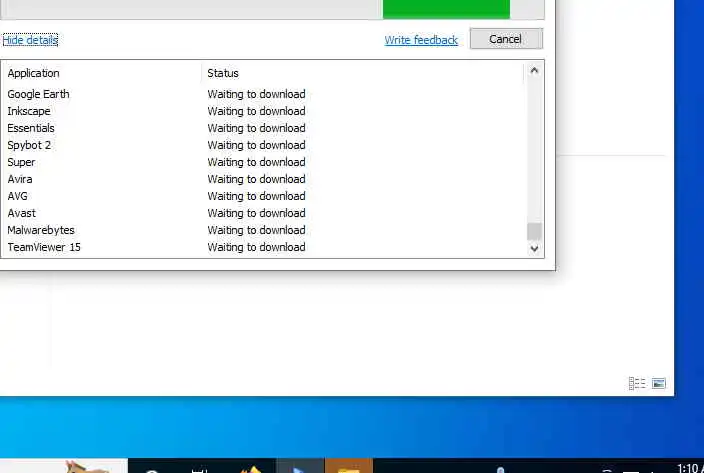
Task: Click the scrollbar up arrow in app list
Action: point(534,70)
